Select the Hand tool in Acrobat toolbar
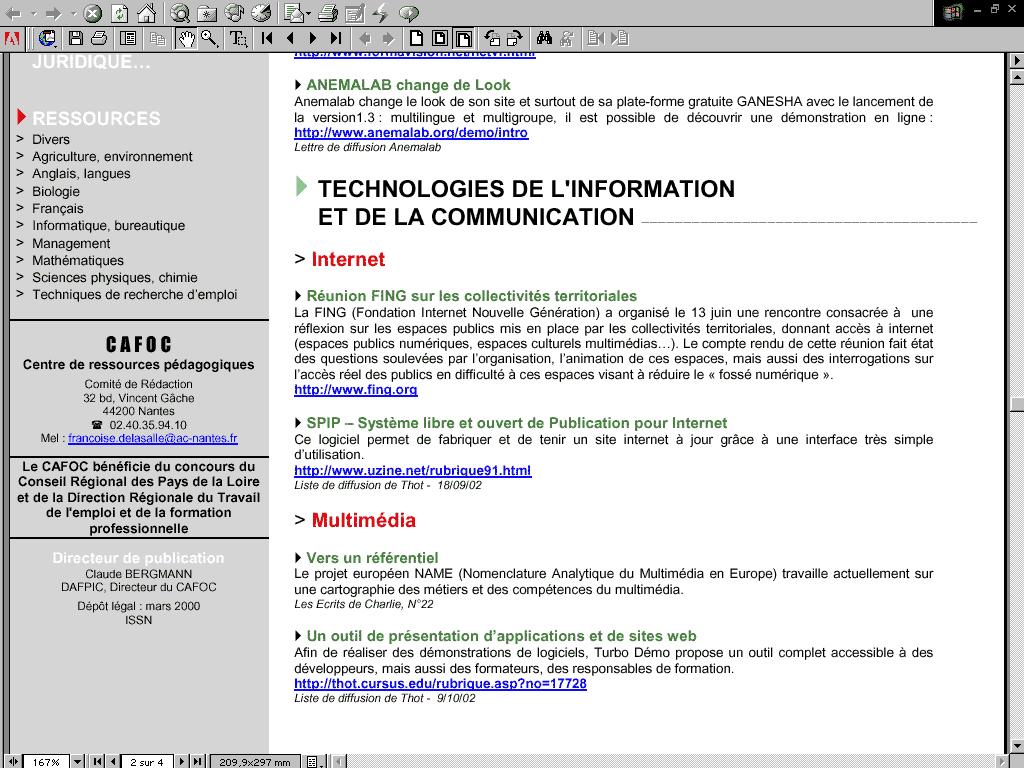 (x=186, y=39)
